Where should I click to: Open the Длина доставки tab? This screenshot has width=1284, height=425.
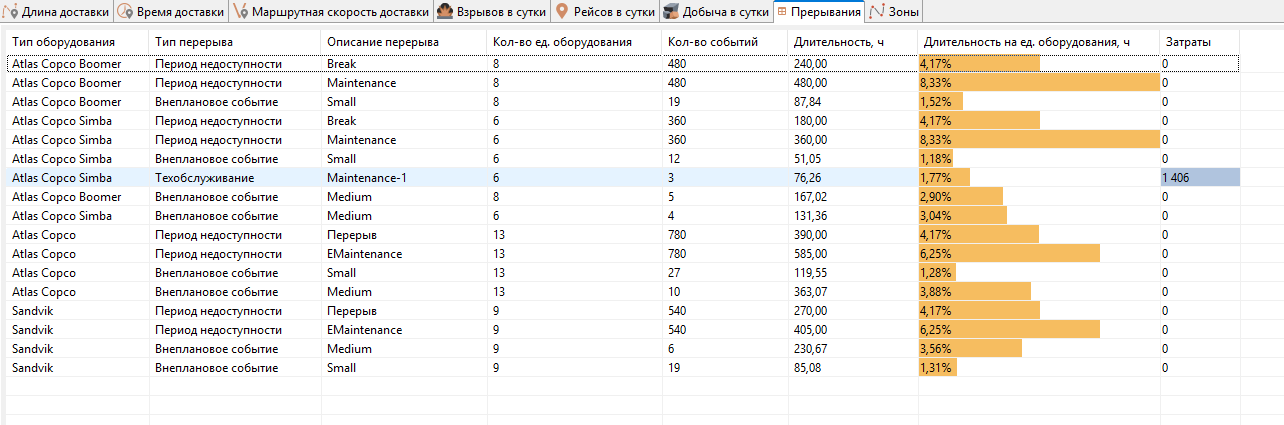click(x=57, y=12)
